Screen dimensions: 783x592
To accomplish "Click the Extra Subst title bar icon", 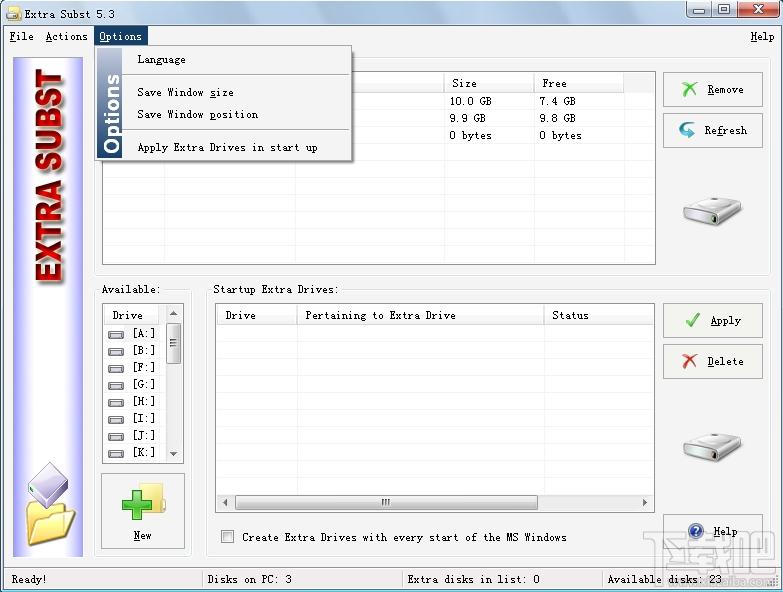I will click(x=13, y=13).
